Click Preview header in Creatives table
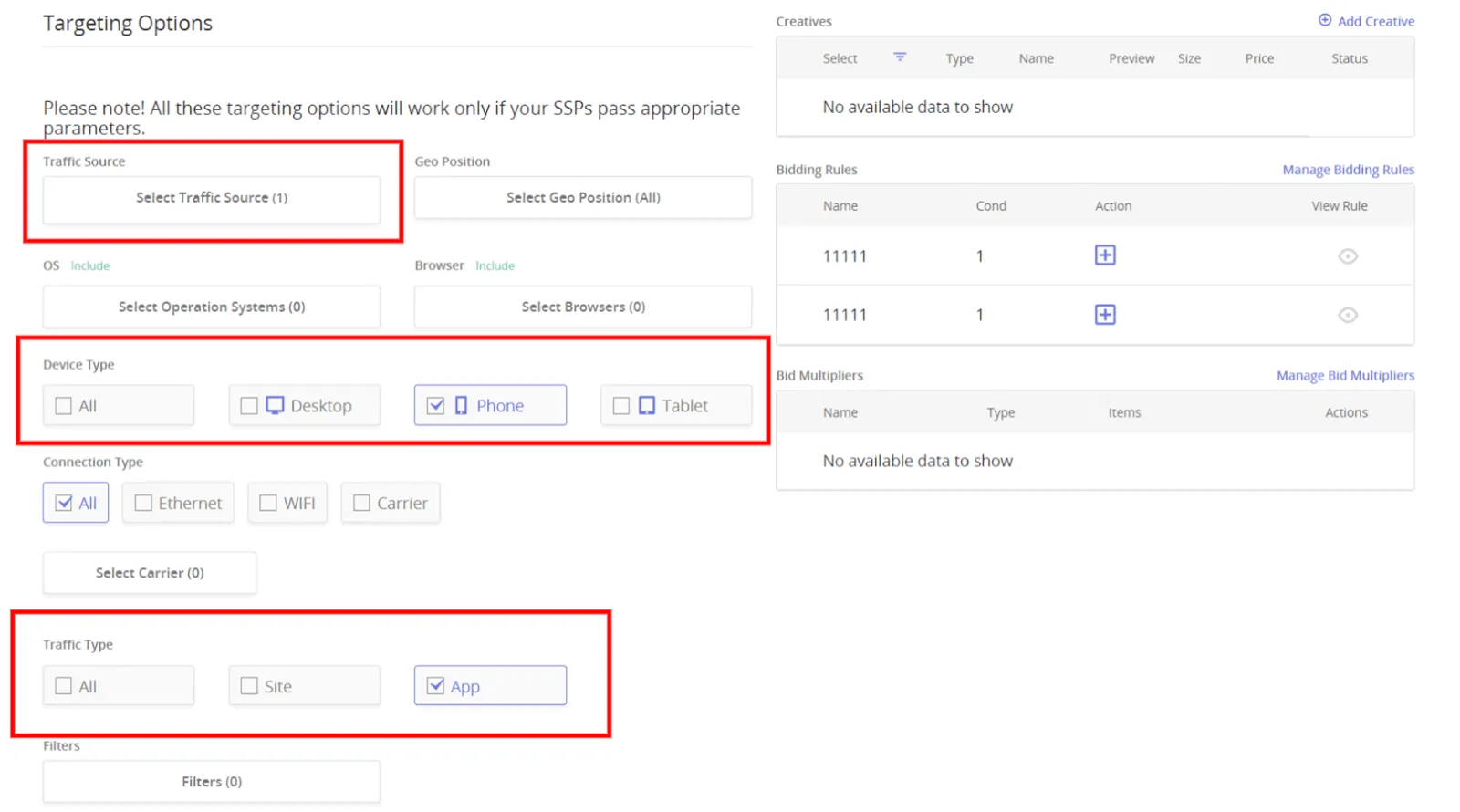Viewport: 1460px width, 812px height. point(1131,58)
